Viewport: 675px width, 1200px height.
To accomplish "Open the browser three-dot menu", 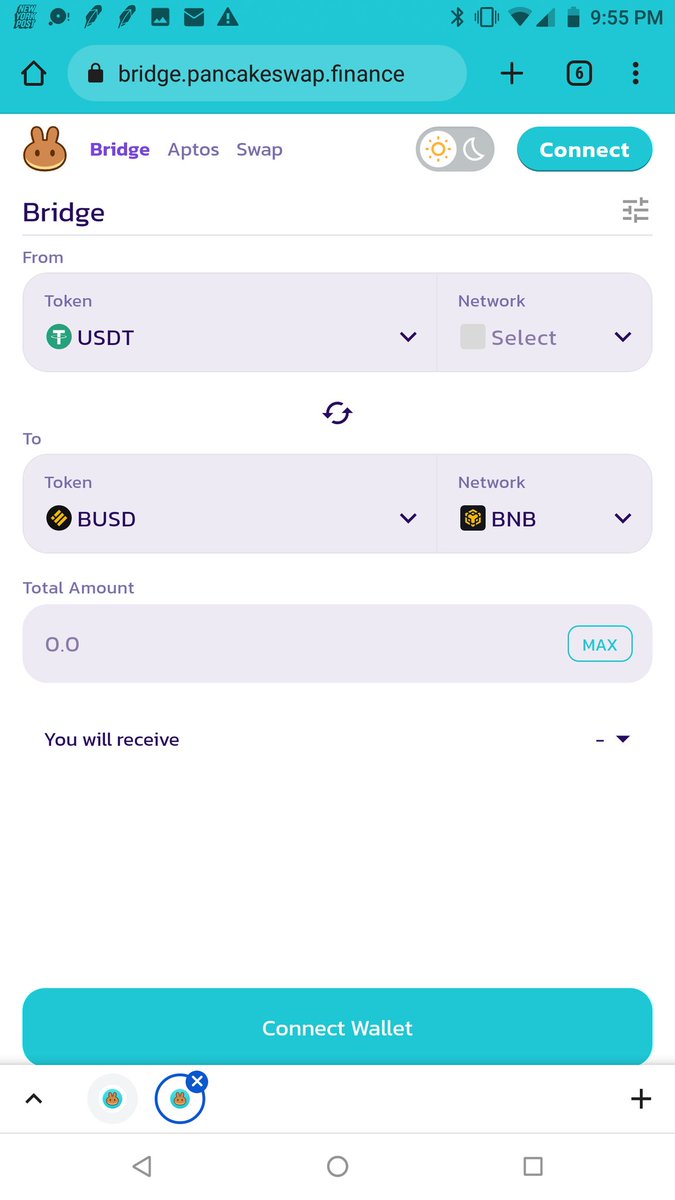I will pyautogui.click(x=636, y=74).
